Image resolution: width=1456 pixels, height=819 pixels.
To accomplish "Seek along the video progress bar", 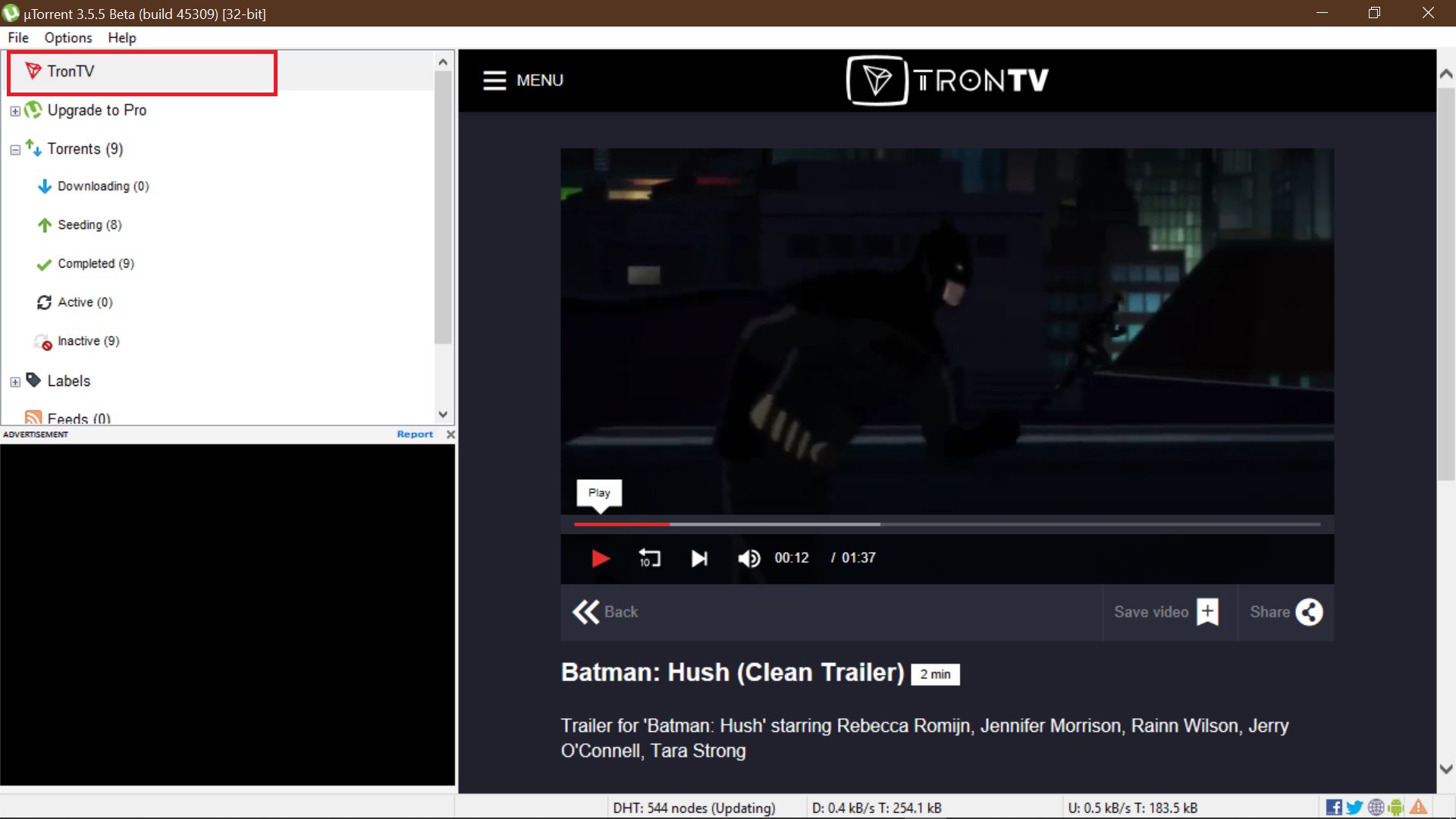I will pos(947,524).
